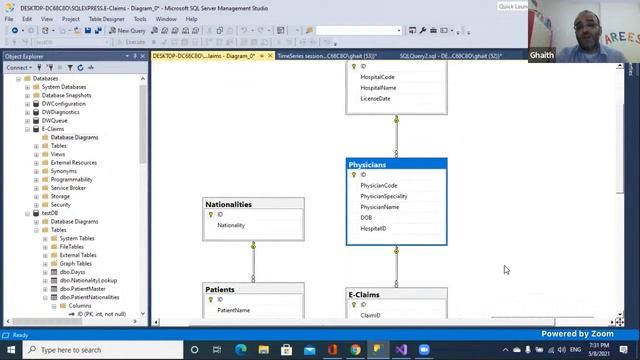Open the Object Explorer window position dropdown
This screenshot has width=640, height=360.
[x=127, y=56]
